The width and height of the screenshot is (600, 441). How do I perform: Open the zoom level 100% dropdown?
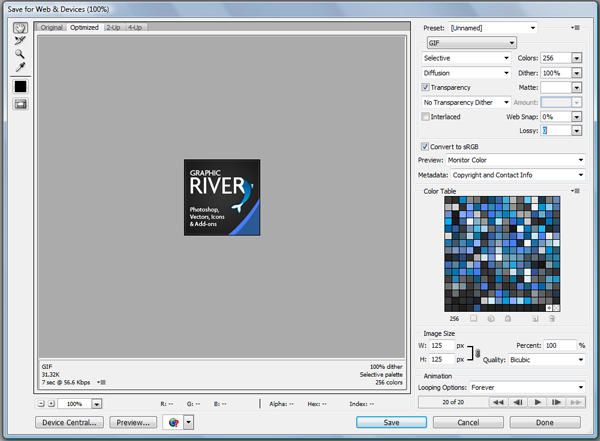(96, 403)
